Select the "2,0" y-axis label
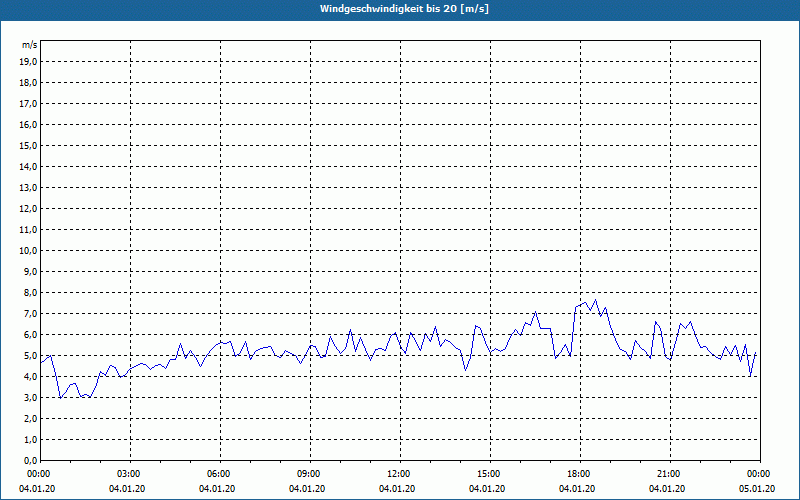The image size is (800, 500). 31,418
